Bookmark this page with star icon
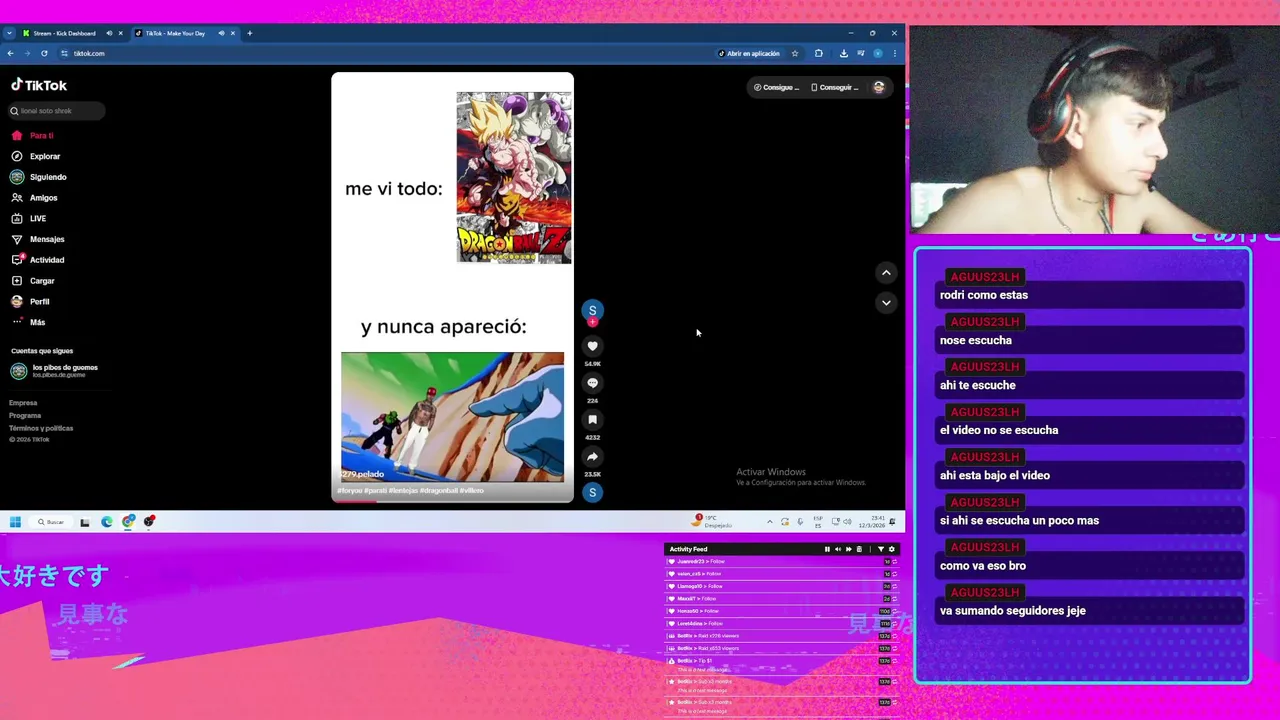 point(795,53)
